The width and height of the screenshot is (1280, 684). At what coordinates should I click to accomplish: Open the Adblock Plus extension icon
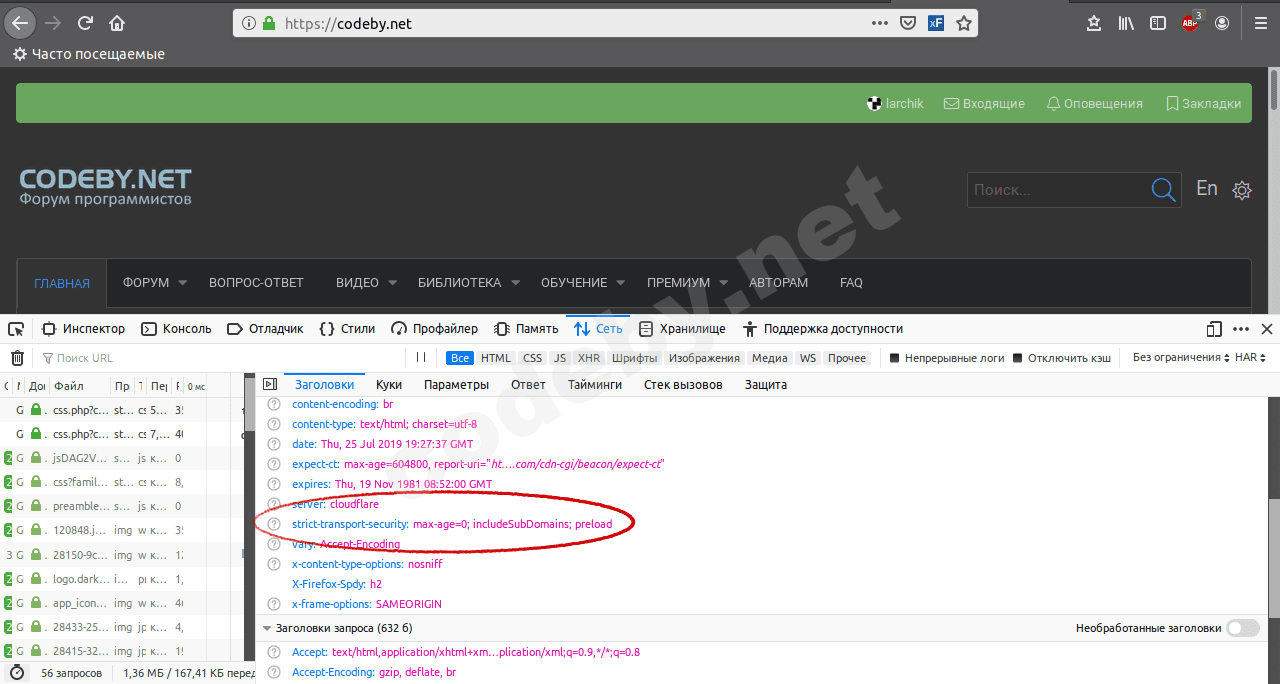click(x=1190, y=23)
